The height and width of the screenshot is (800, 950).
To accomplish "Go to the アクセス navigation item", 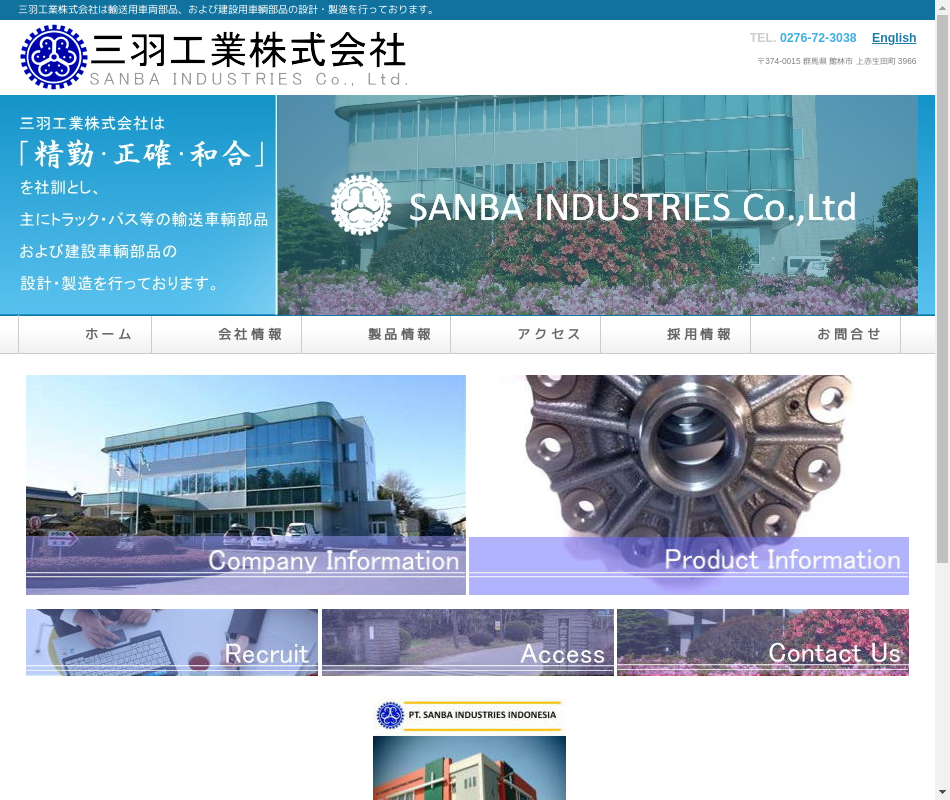I will click(x=549, y=335).
